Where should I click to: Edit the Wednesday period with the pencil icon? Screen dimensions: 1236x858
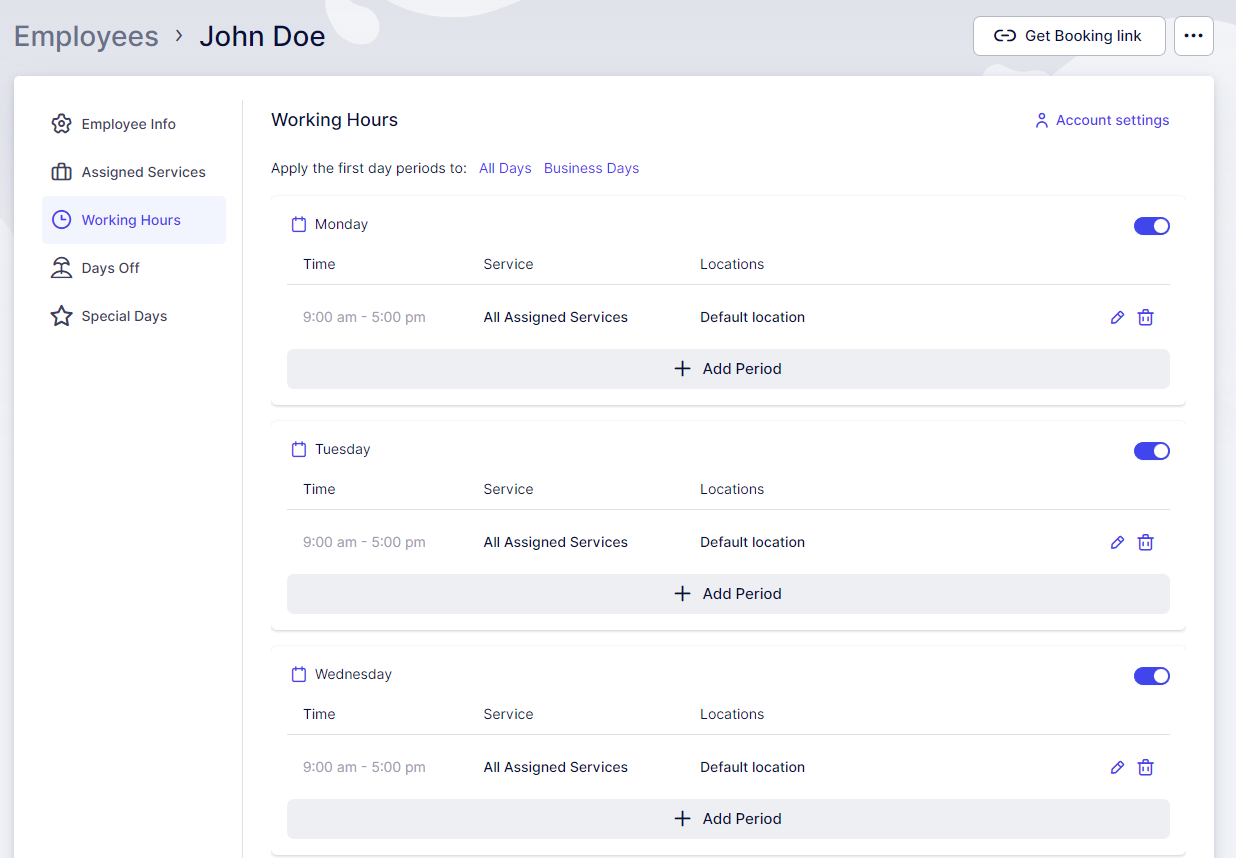(1118, 767)
